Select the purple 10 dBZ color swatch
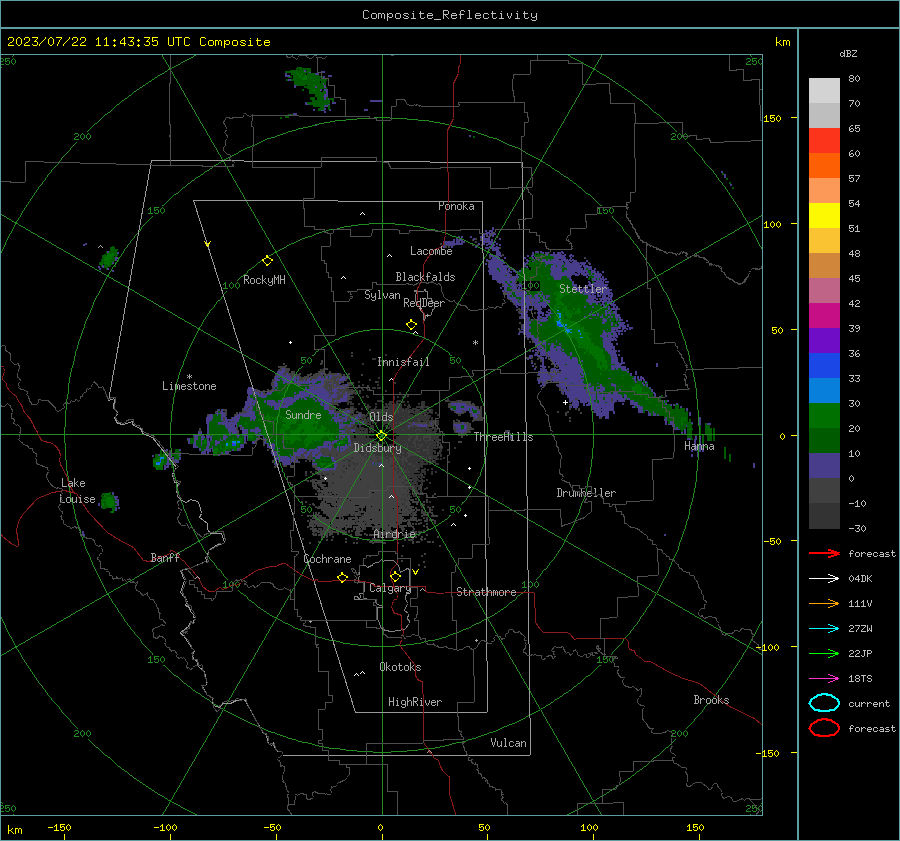The width and height of the screenshot is (900, 841). coord(824,465)
